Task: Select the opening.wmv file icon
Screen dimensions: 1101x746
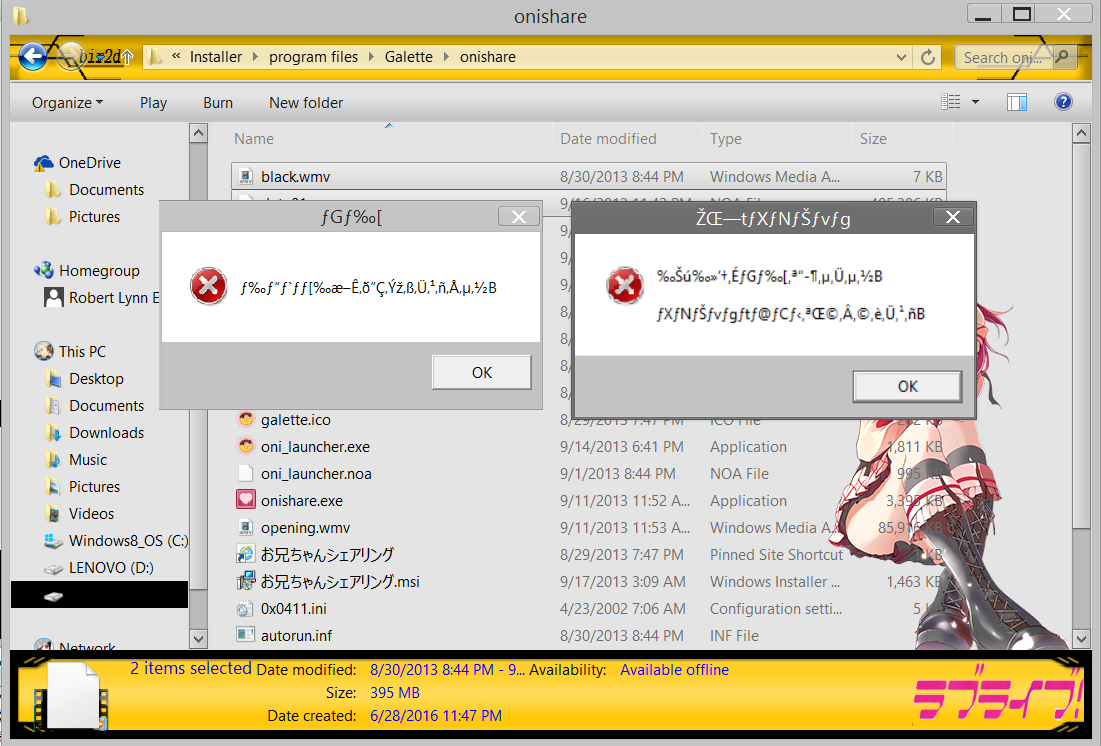Action: coord(245,528)
